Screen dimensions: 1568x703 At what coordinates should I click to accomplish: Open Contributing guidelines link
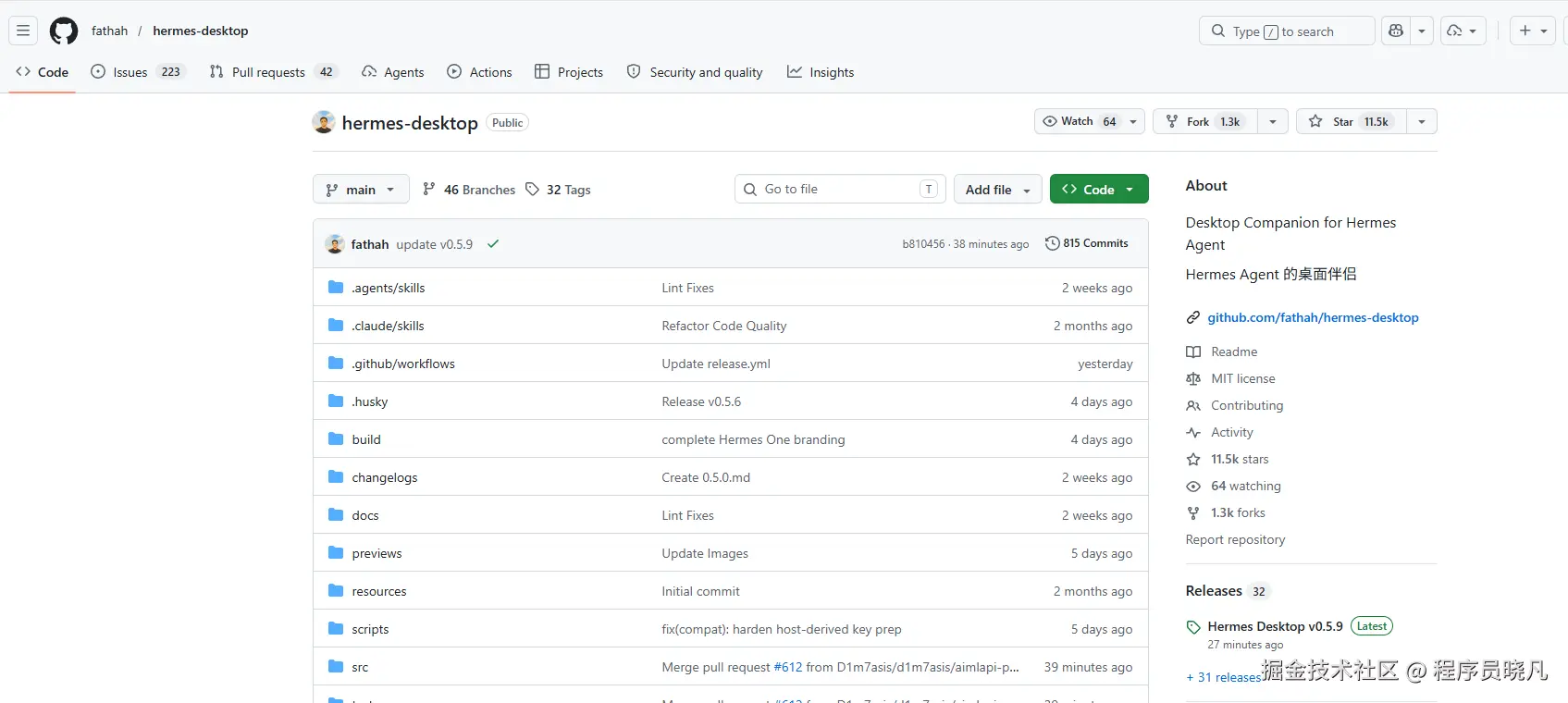[1247, 405]
